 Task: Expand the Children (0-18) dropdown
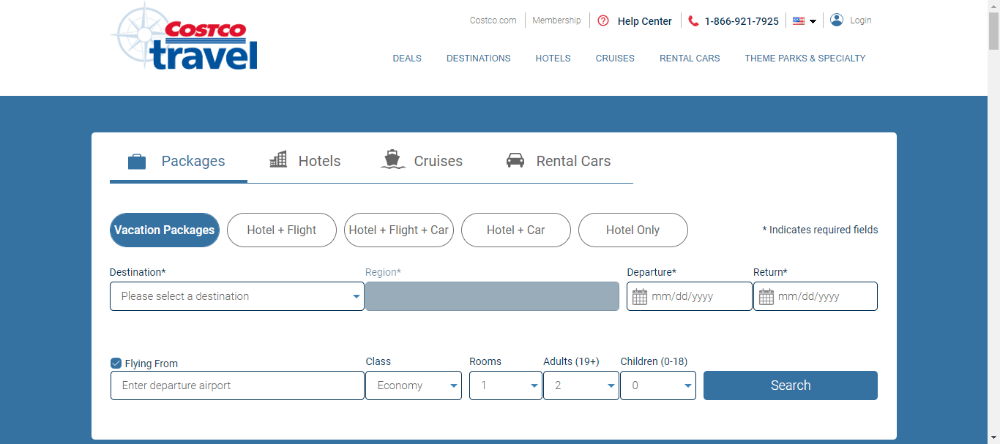tap(658, 385)
